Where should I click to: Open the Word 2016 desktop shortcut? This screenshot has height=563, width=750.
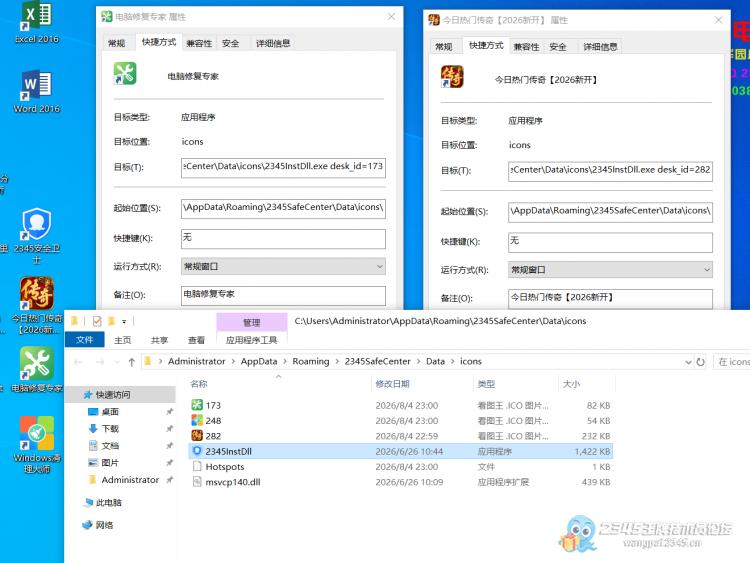[x=36, y=92]
